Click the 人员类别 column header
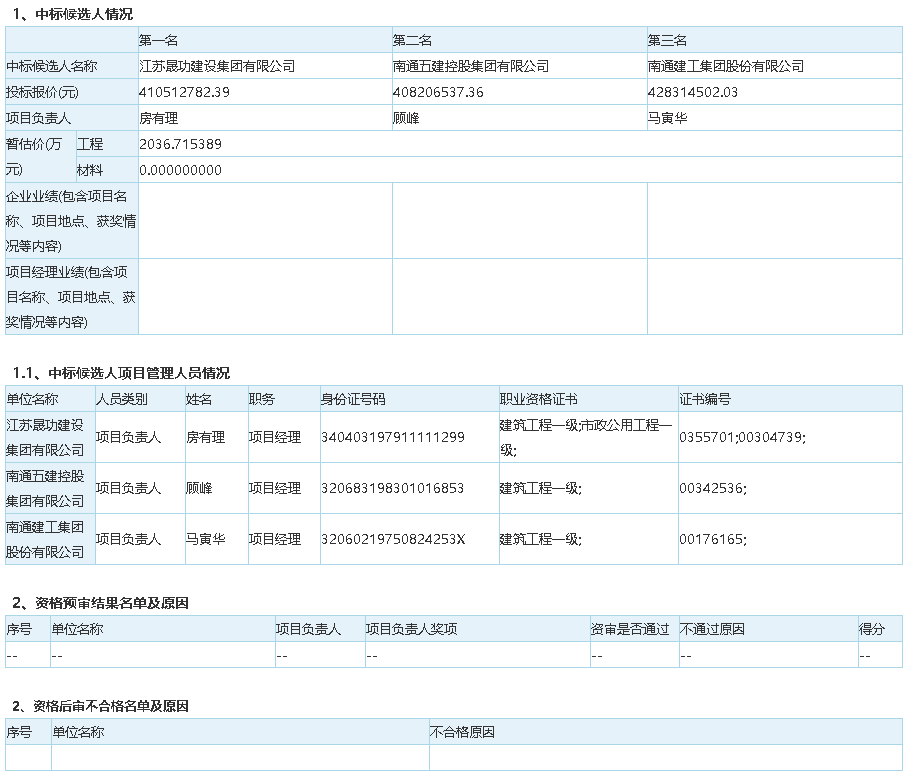The image size is (904, 778). coord(122,399)
